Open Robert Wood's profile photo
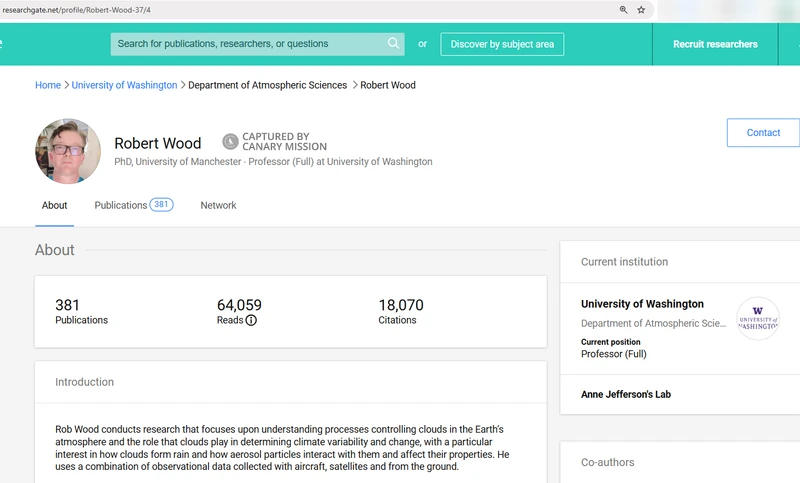The image size is (800, 483). pyautogui.click(x=68, y=151)
